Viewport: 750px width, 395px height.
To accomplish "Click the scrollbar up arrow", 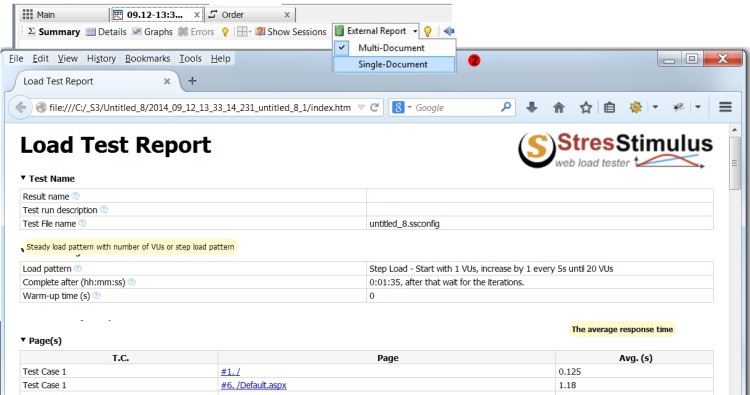I will pyautogui.click(x=735, y=130).
